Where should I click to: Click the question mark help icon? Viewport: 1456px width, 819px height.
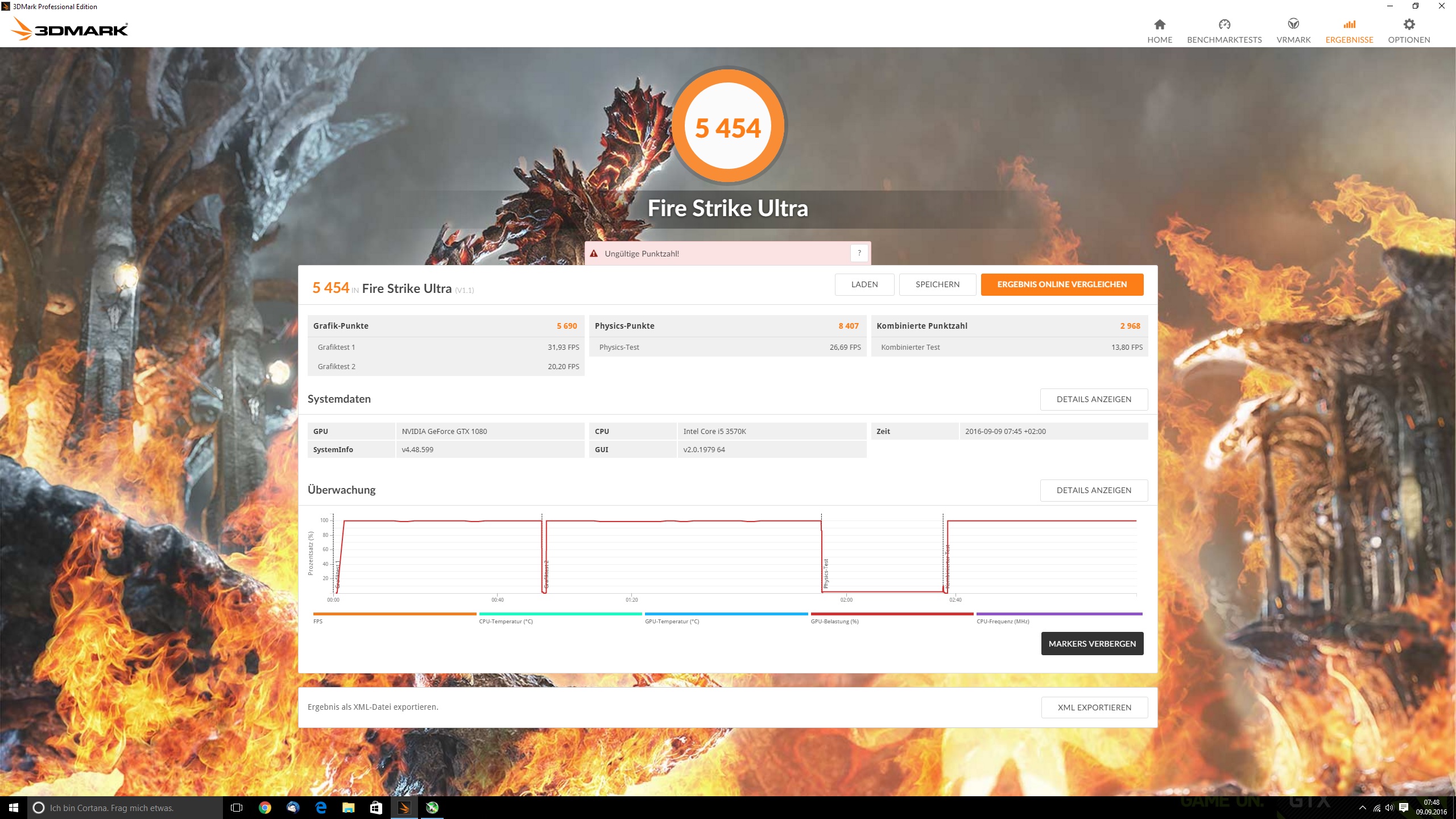tap(859, 253)
